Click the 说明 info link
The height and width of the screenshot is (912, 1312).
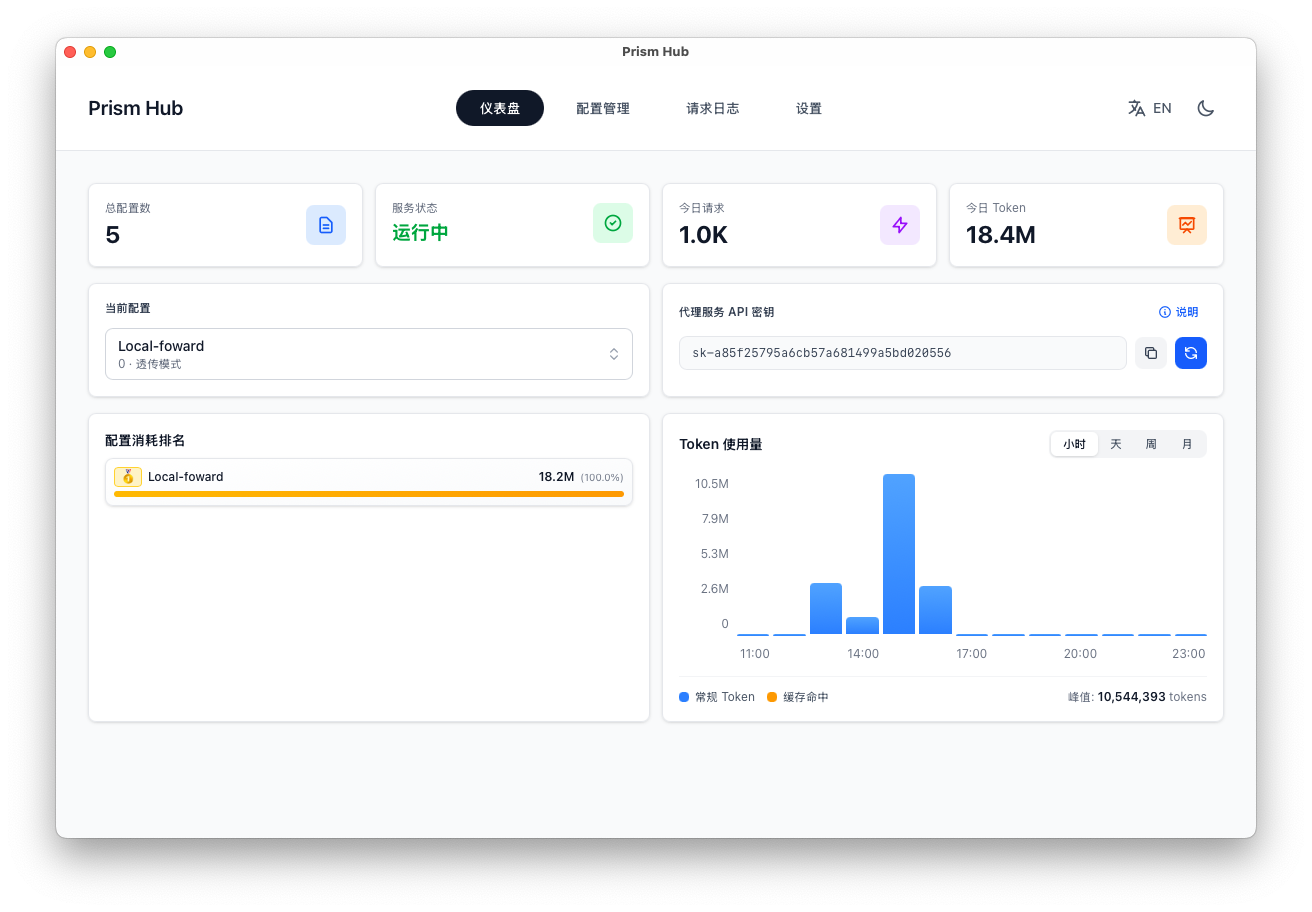pyautogui.click(x=1178, y=312)
